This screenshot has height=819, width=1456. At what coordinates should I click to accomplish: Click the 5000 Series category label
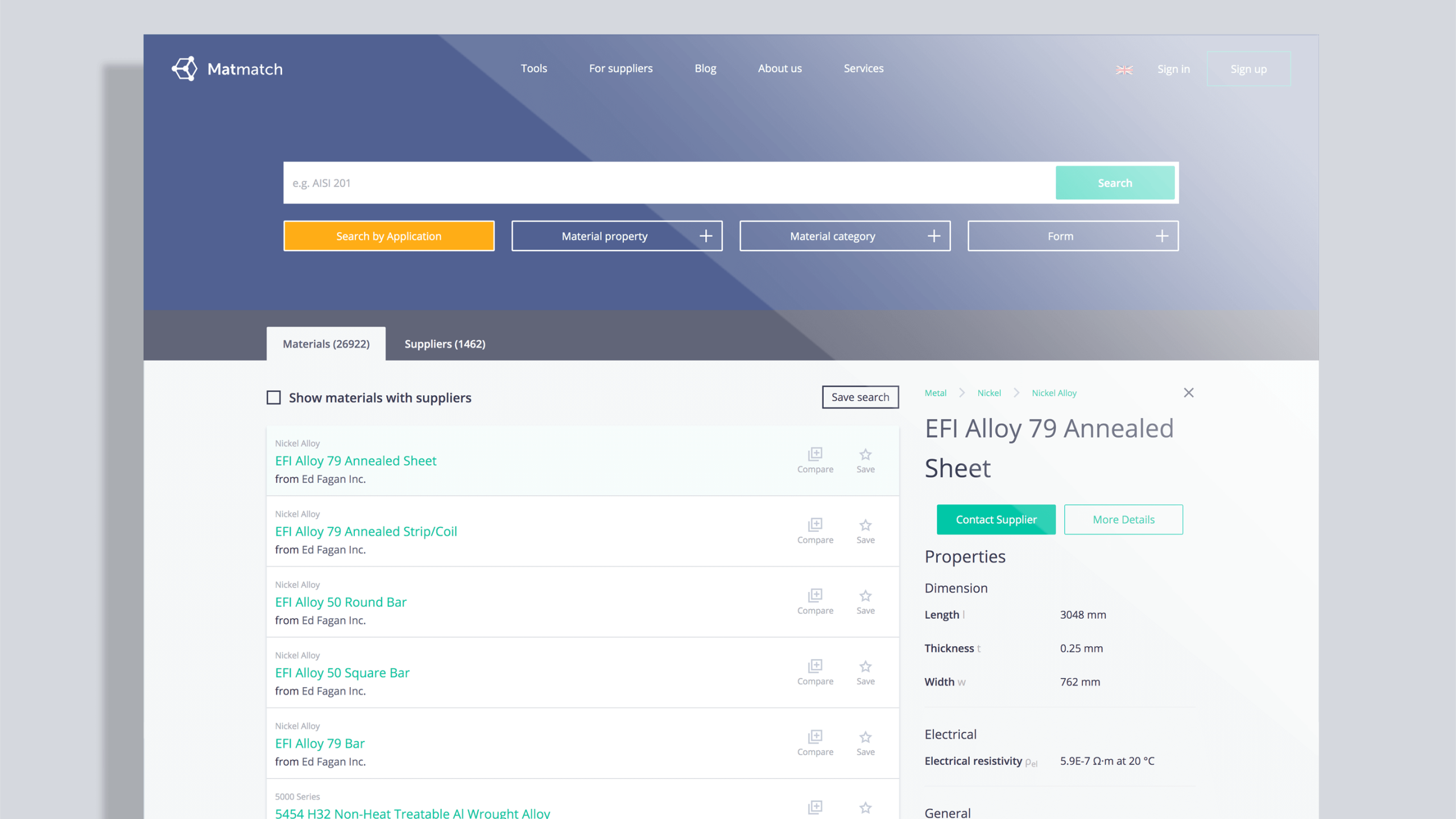(297, 796)
